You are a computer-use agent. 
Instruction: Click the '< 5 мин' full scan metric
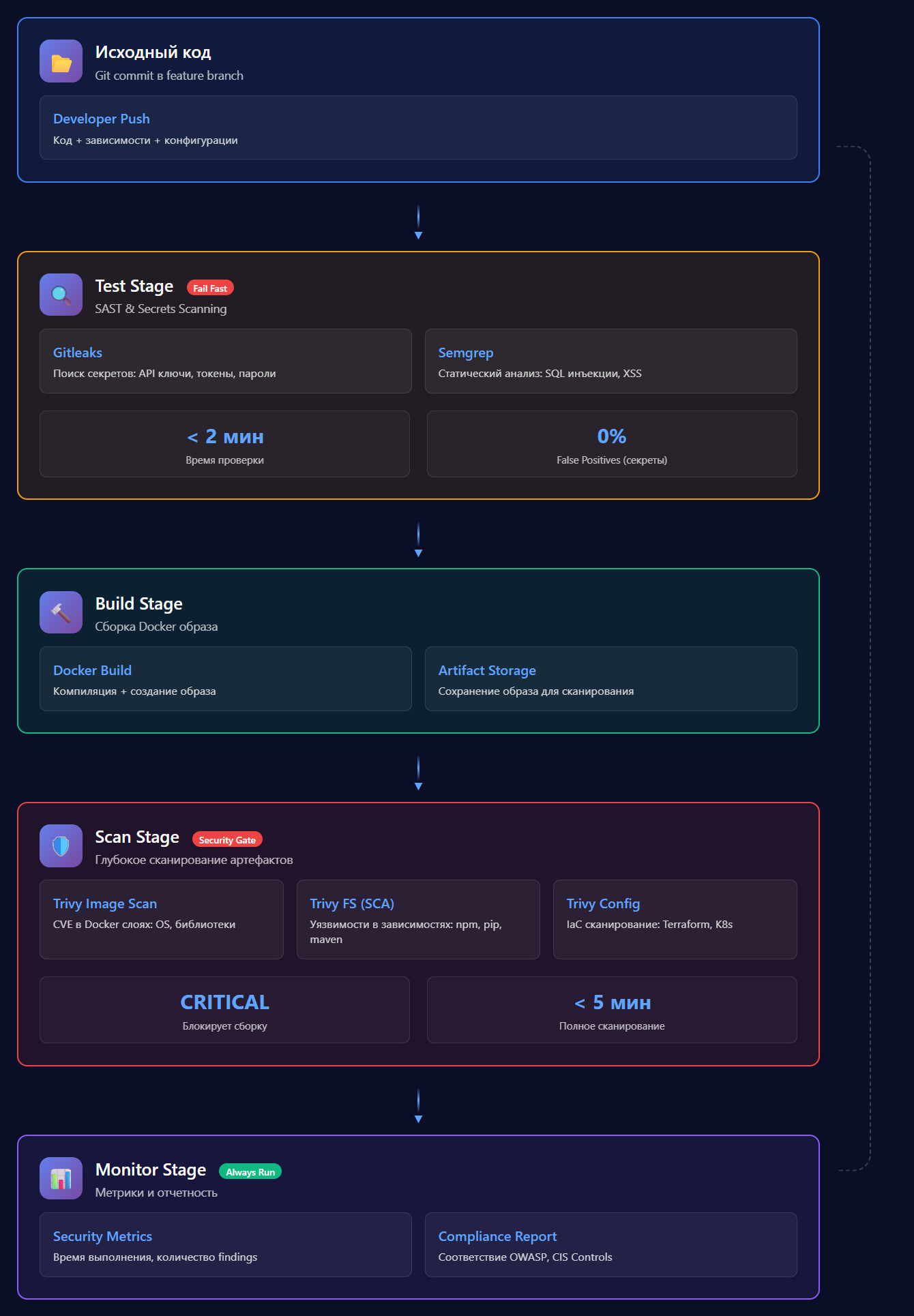(x=612, y=1010)
